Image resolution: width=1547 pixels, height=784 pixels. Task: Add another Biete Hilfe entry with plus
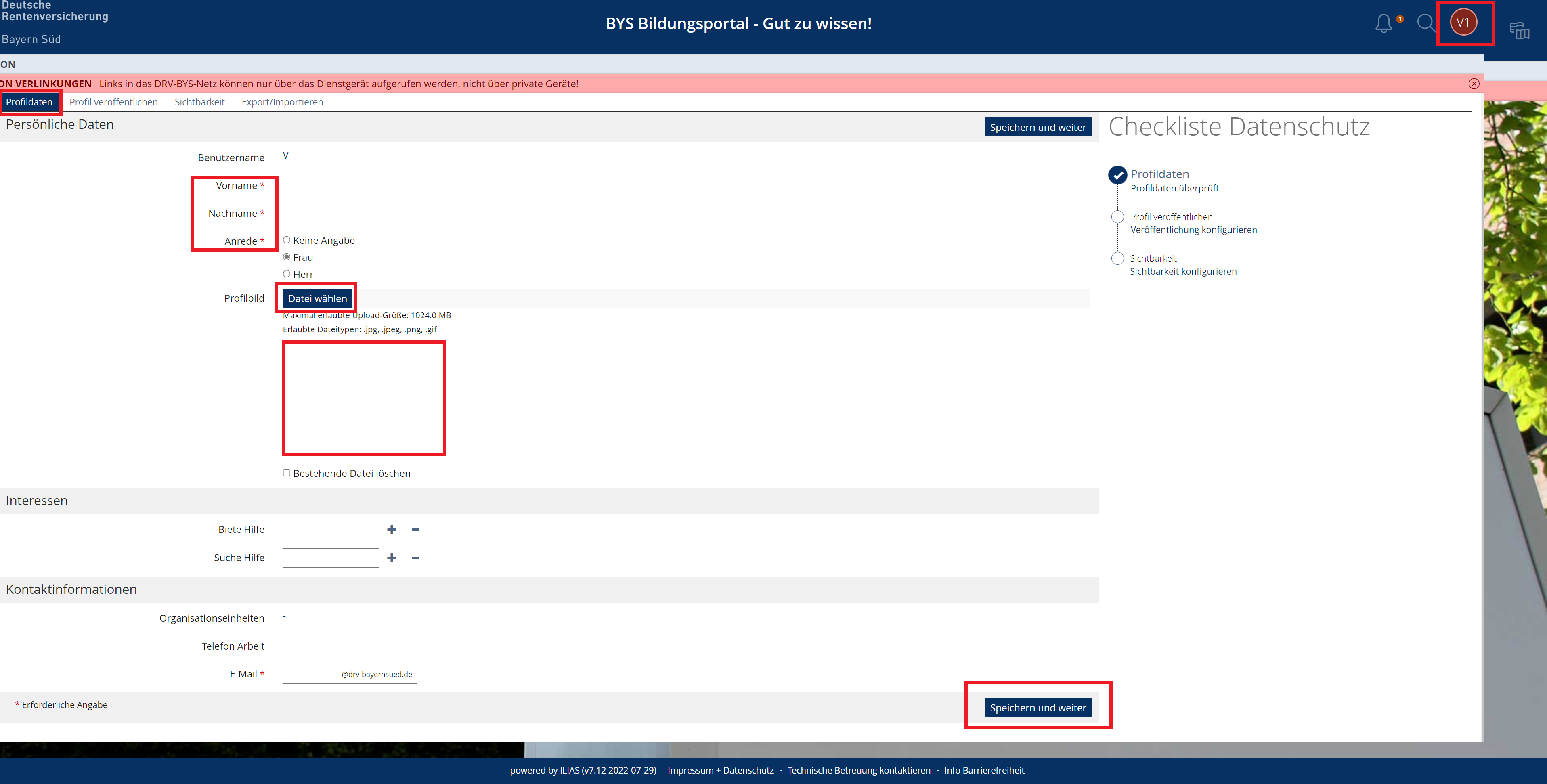392,529
